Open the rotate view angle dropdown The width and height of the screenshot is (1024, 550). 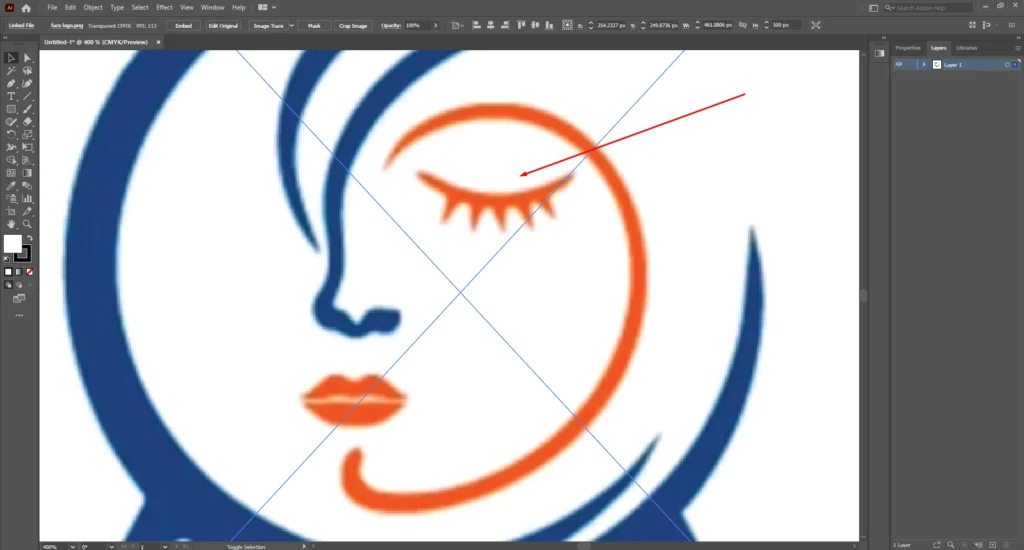coord(111,546)
